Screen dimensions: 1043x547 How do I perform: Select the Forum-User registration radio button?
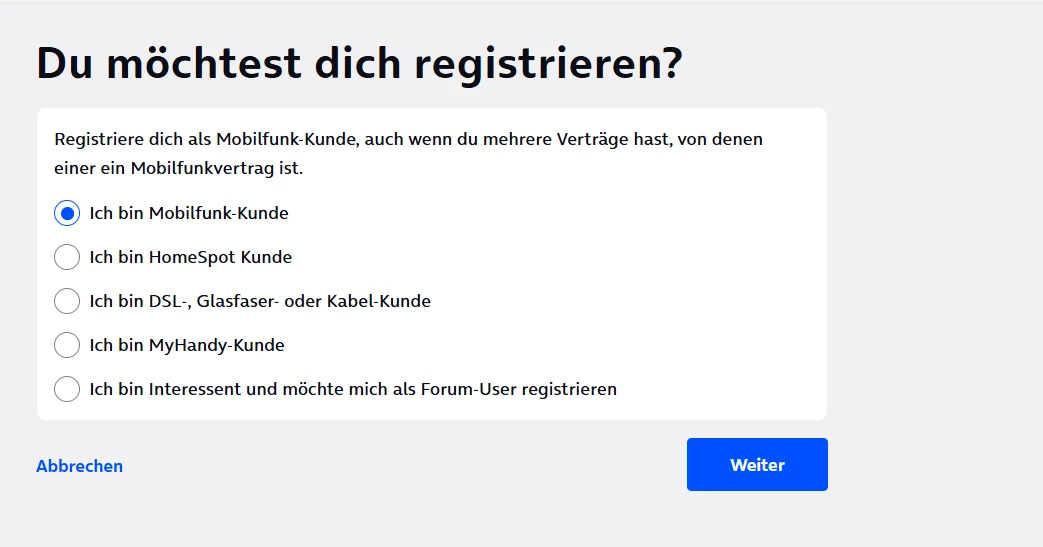click(x=67, y=389)
